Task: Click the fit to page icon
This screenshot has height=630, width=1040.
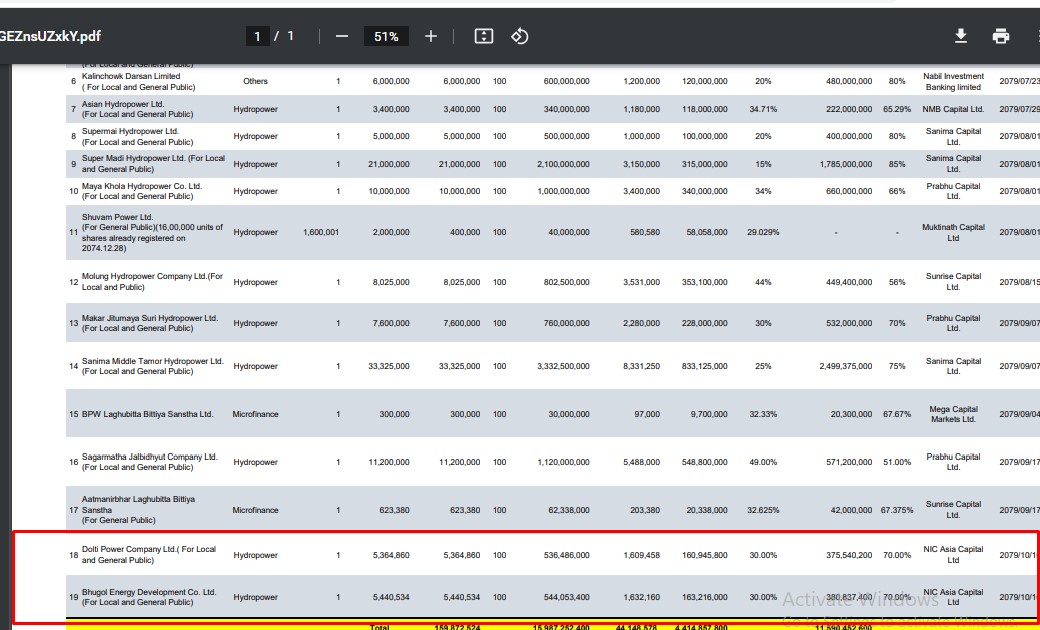Action: point(484,36)
